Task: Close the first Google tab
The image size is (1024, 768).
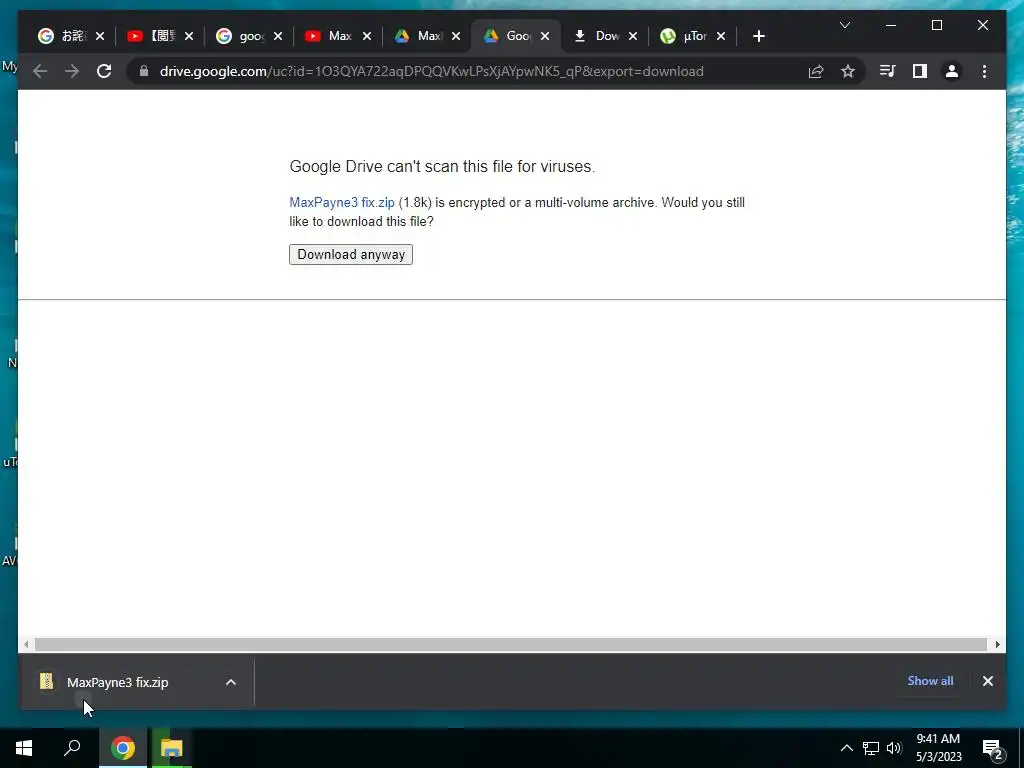Action: (100, 36)
